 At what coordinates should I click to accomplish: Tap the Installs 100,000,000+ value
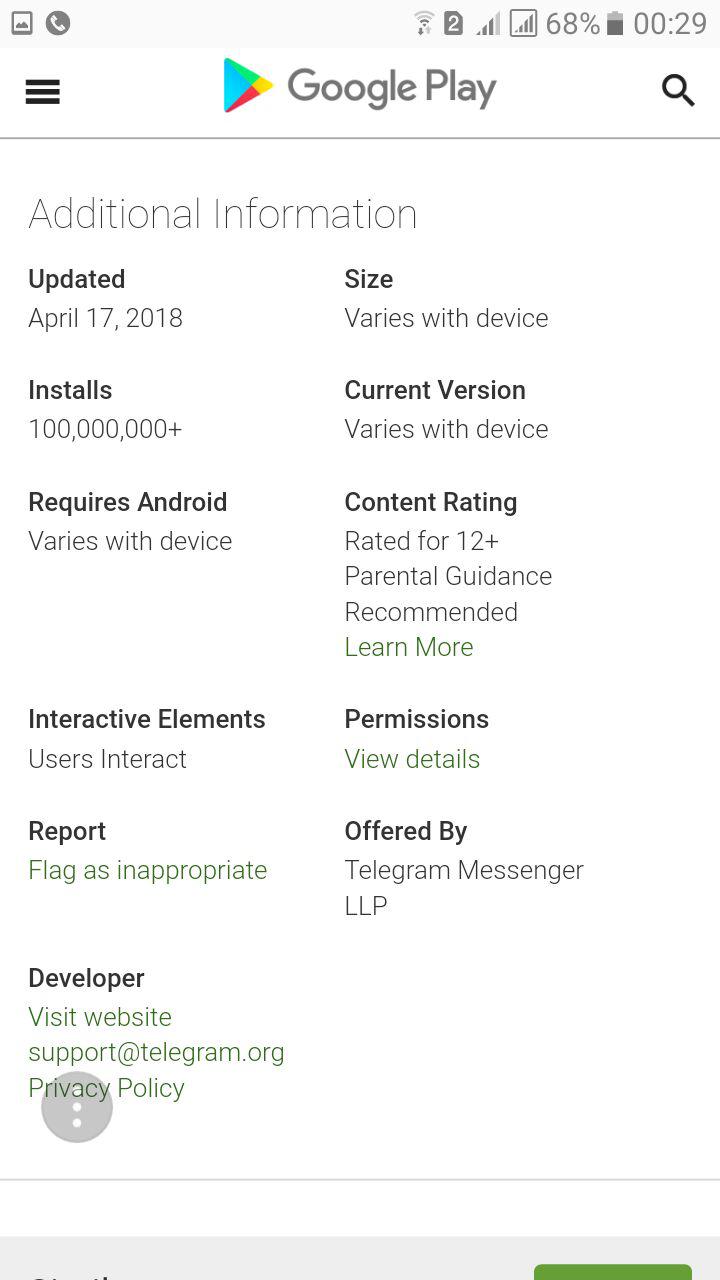coord(105,429)
